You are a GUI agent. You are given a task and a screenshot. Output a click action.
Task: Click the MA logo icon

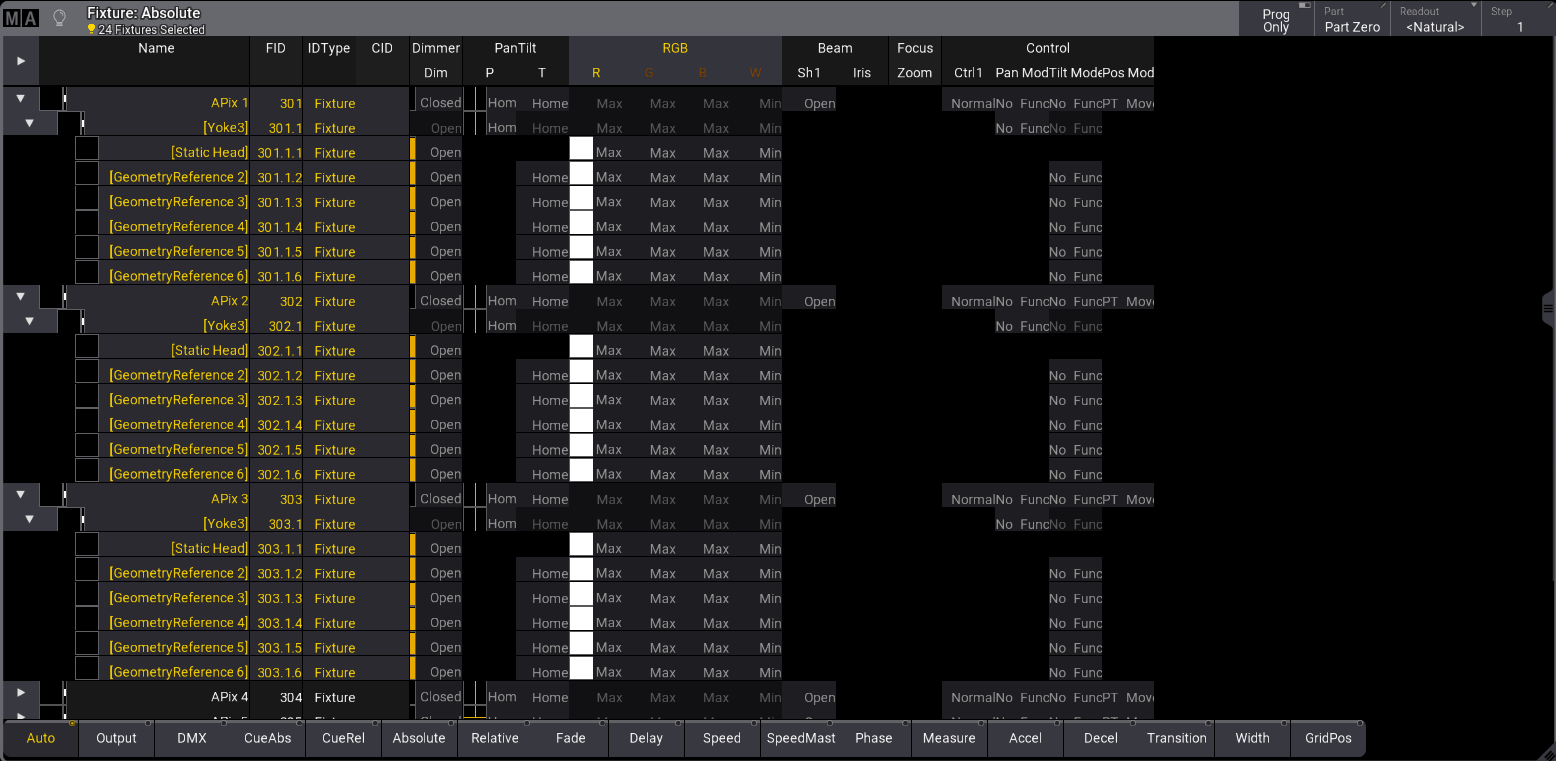click(x=22, y=19)
